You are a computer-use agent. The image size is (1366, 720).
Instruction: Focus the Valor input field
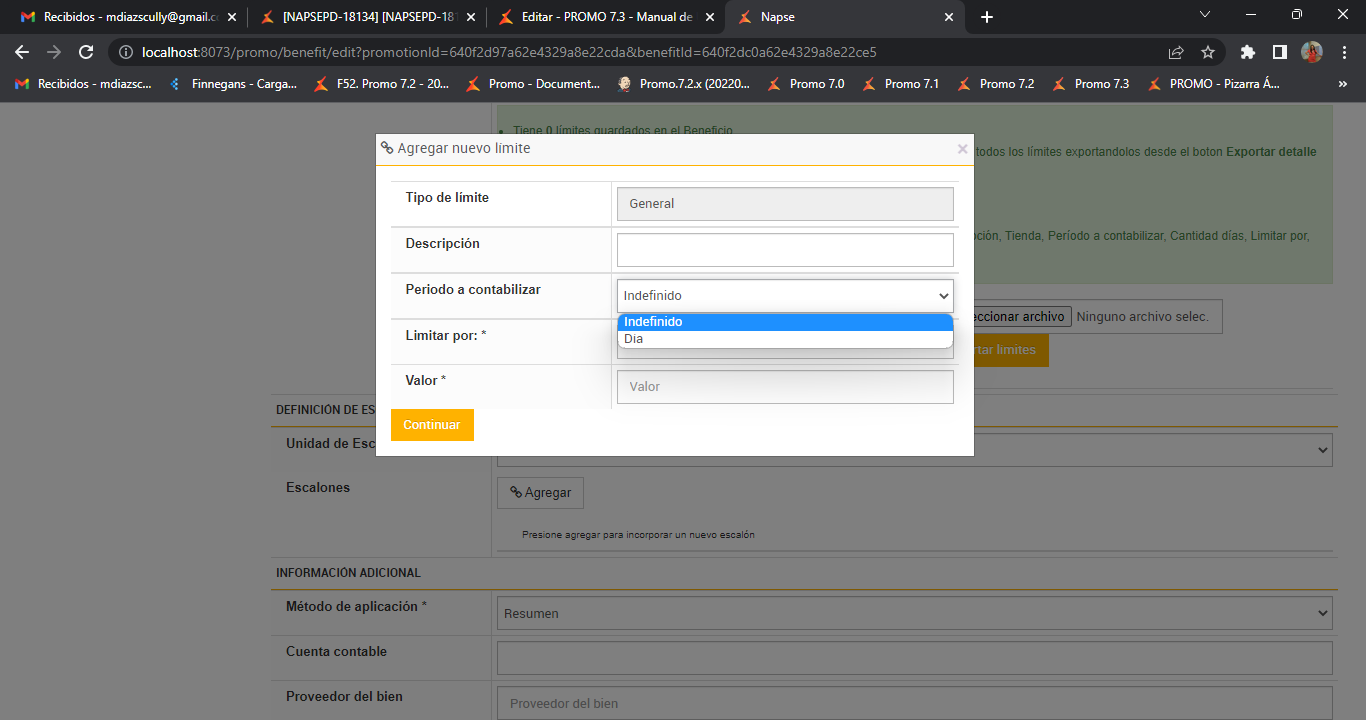[785, 387]
